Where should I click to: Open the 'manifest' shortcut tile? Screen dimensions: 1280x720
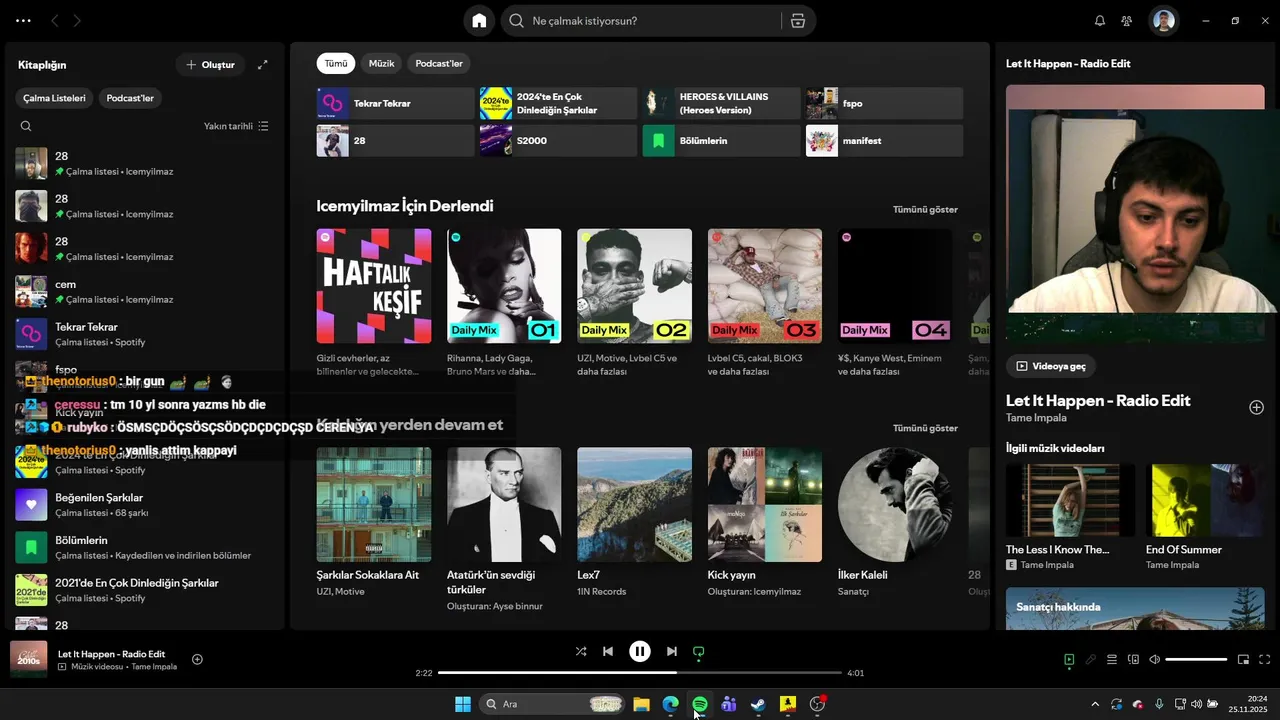tap(884, 141)
